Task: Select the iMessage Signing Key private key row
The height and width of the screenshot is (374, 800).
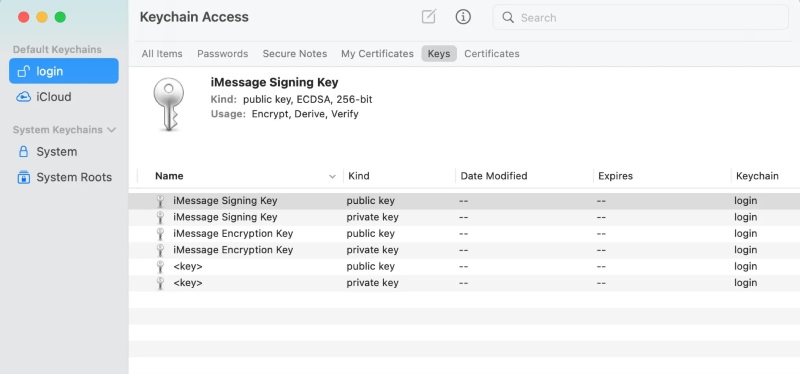Action: (x=464, y=217)
